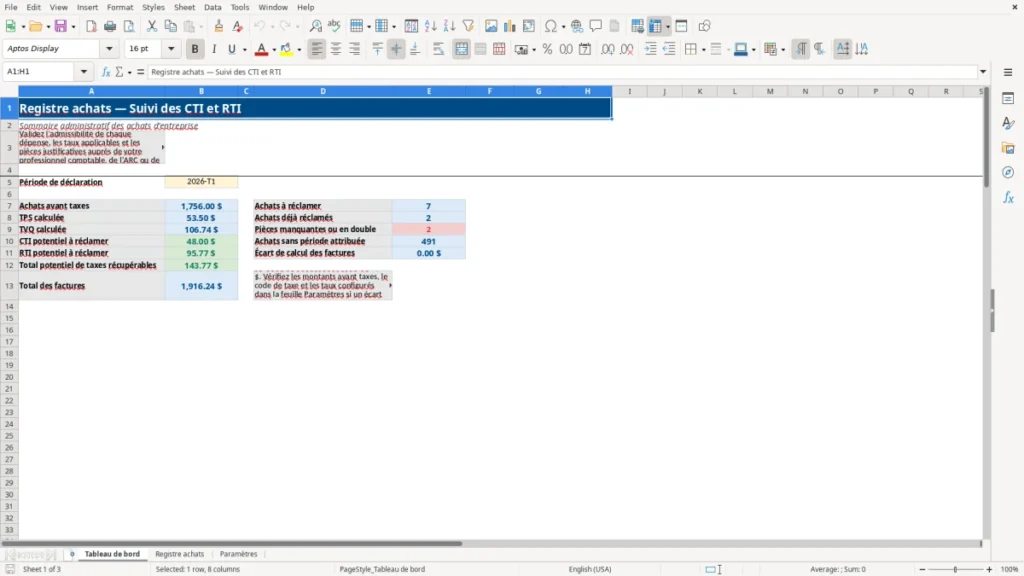Select column D header

point(323,91)
